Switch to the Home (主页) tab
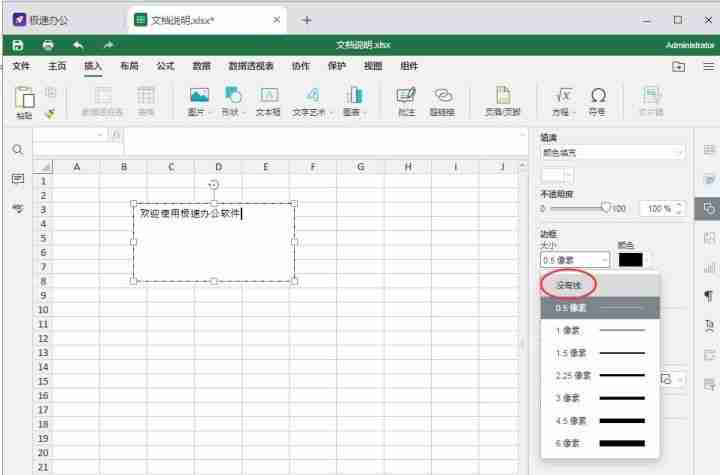Viewport: 720px width, 475px height. 57,66
